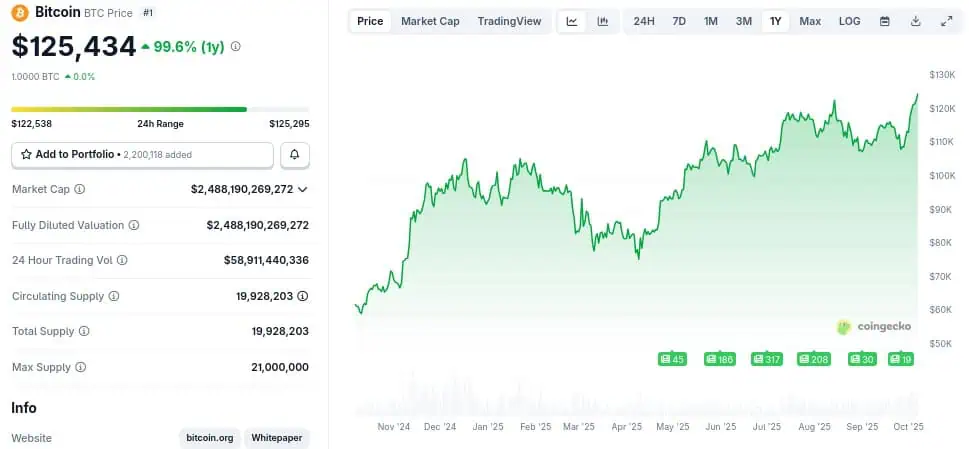Expand the chart to fullscreen
The height and width of the screenshot is (449, 969).
click(x=946, y=21)
